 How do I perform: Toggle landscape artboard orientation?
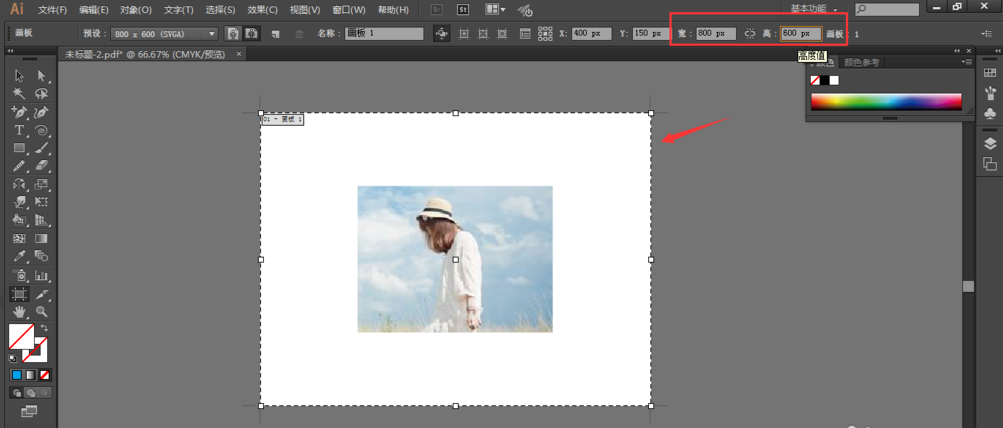[x=251, y=33]
